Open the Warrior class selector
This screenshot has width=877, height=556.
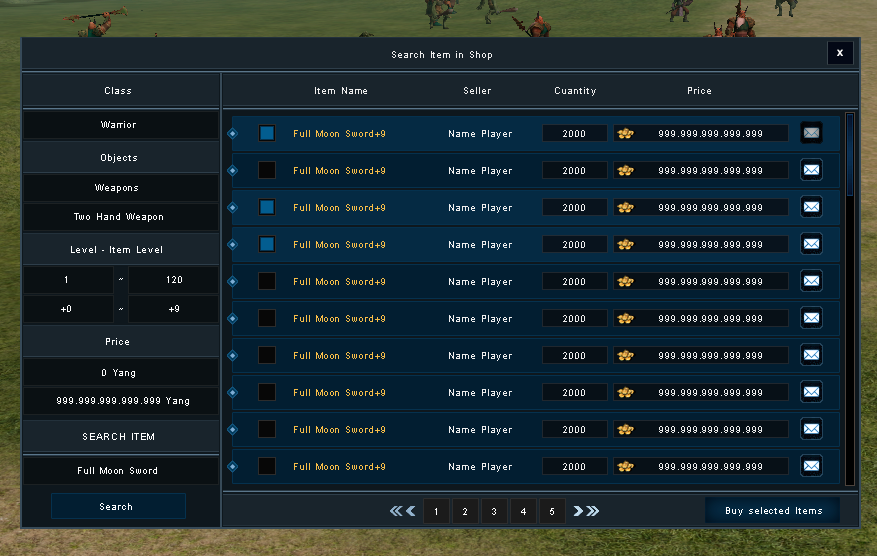coord(121,125)
